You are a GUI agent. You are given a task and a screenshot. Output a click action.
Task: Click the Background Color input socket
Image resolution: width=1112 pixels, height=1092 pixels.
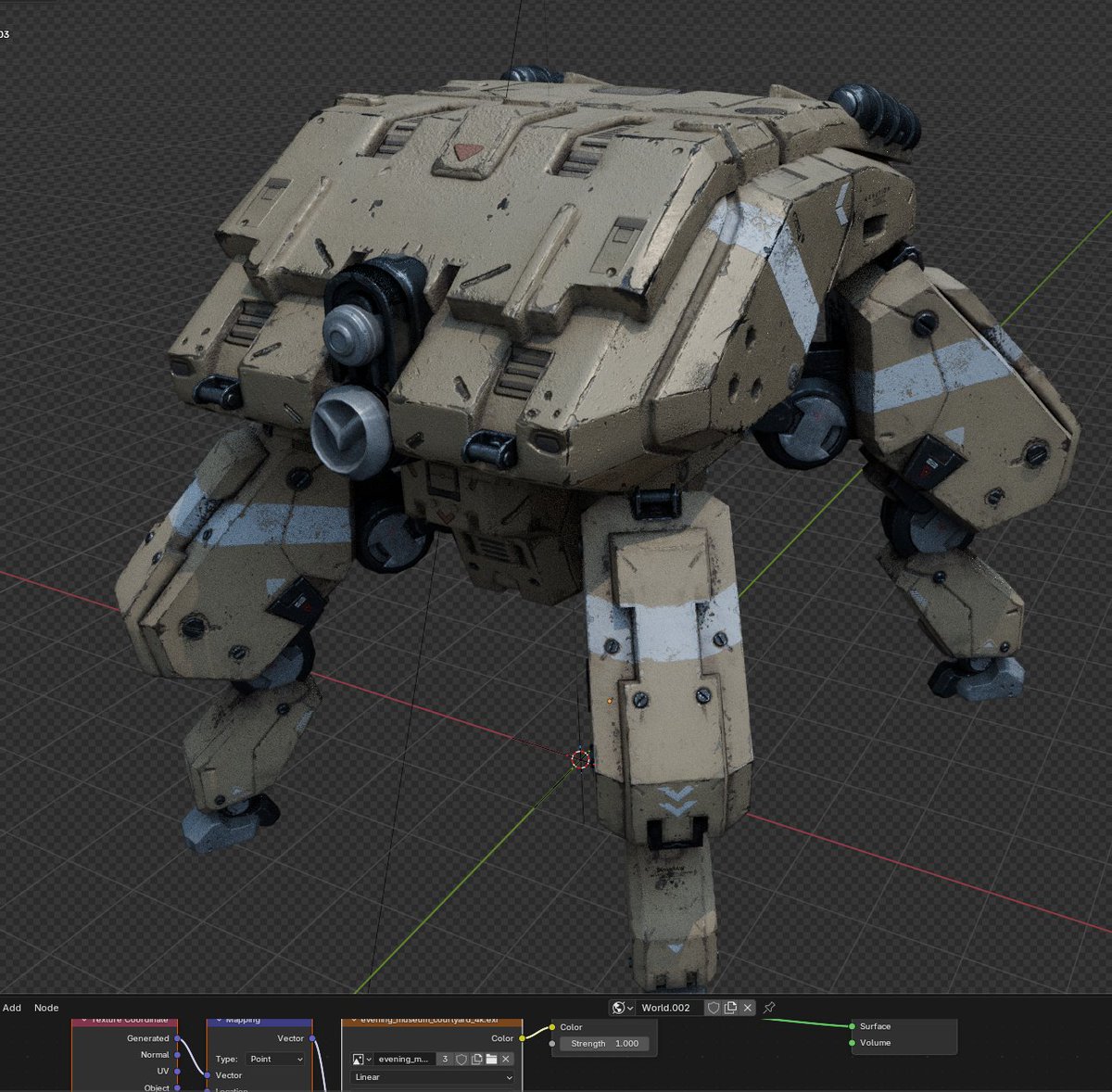(x=552, y=1027)
